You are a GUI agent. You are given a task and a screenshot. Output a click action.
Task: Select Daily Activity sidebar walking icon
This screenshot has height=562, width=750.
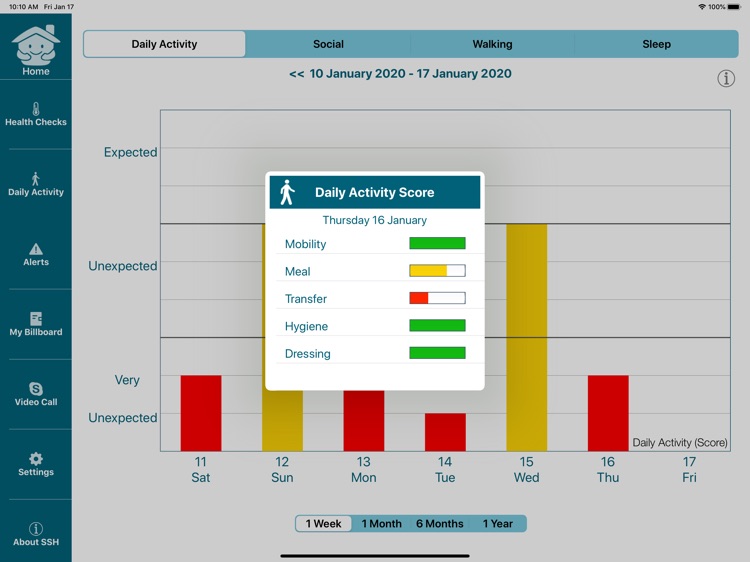pos(35,179)
